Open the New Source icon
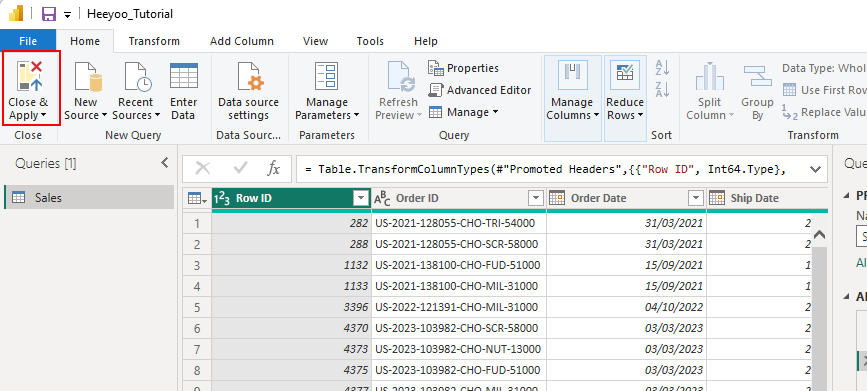867x391 pixels. 87,76
